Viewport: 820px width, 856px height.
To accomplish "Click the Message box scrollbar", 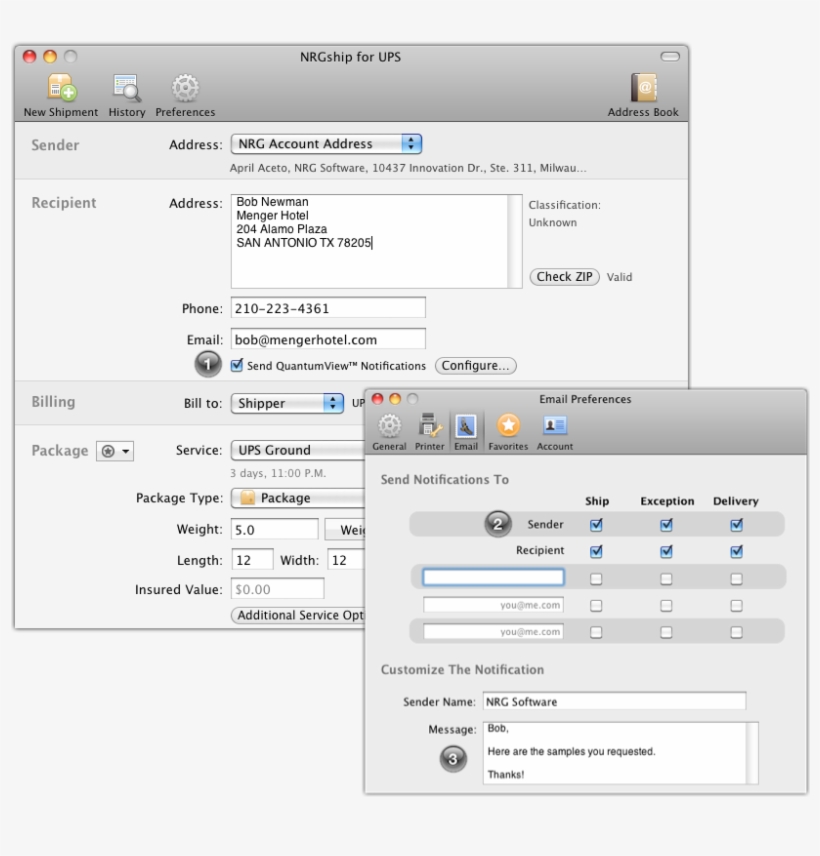I will click(752, 753).
